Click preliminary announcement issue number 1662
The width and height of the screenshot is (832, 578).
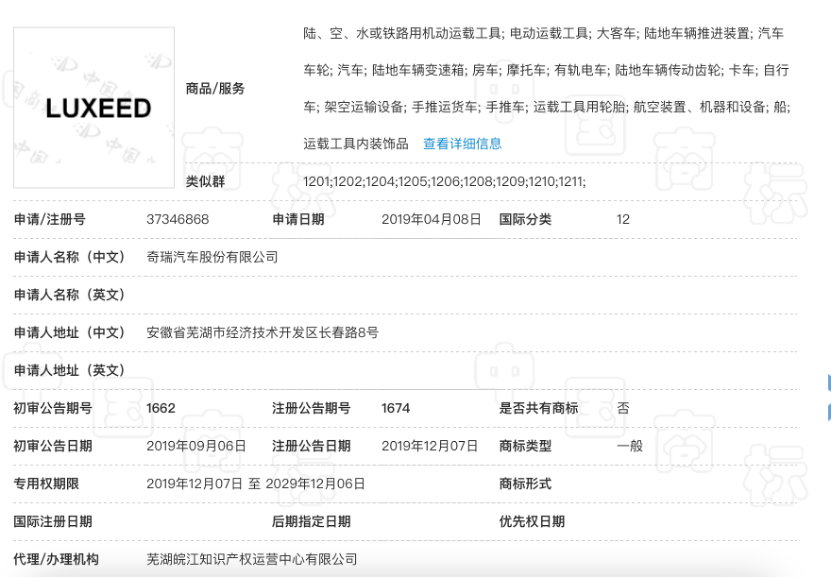pos(161,408)
